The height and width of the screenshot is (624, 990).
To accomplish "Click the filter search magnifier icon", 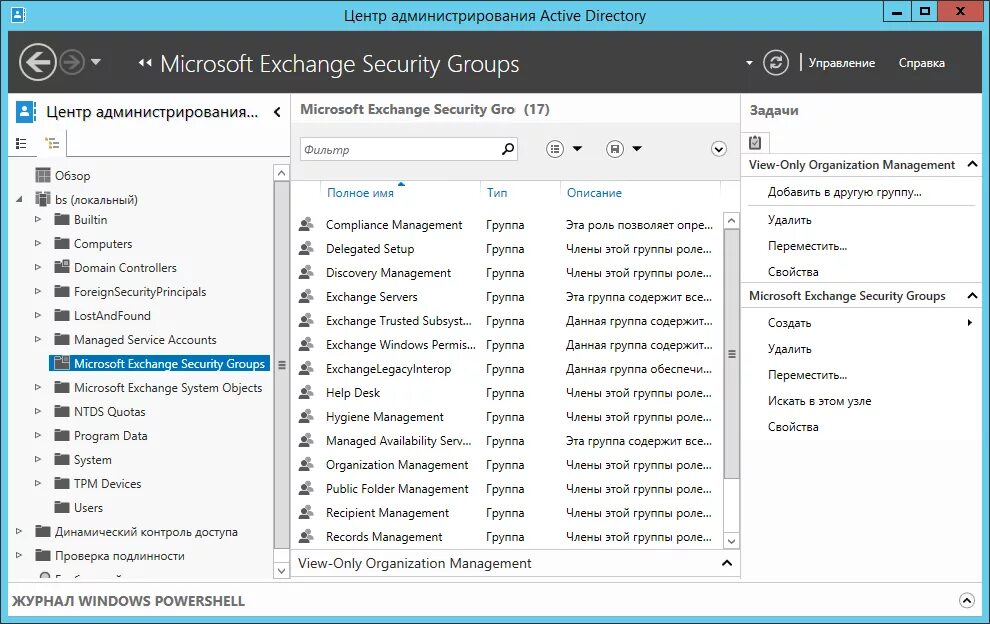I will [508, 149].
